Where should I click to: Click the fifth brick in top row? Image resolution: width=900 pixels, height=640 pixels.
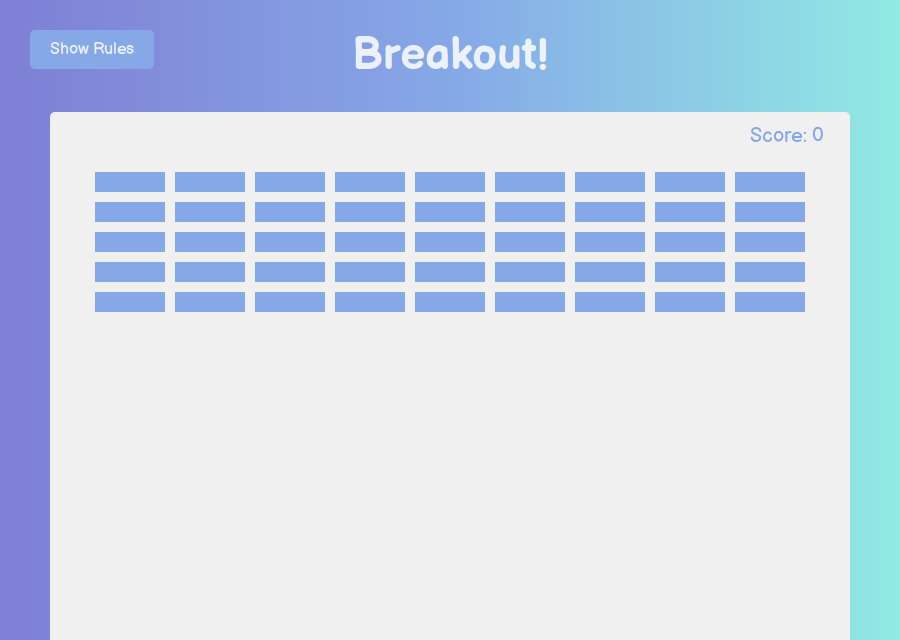pyautogui.click(x=450, y=182)
